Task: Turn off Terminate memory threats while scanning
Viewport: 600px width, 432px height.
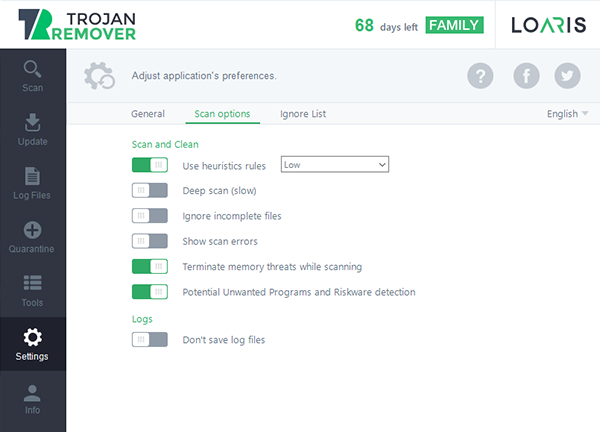Action: pos(150,267)
